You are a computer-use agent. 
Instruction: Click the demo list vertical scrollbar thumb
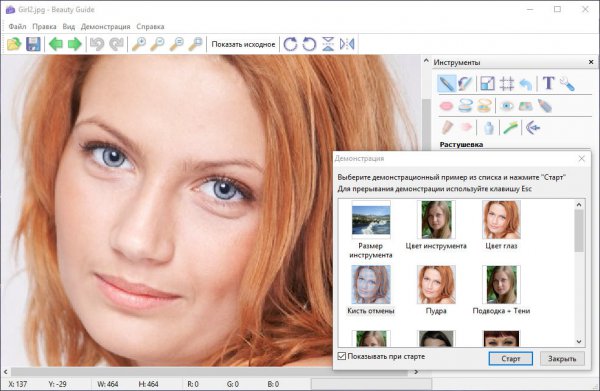[x=579, y=231]
